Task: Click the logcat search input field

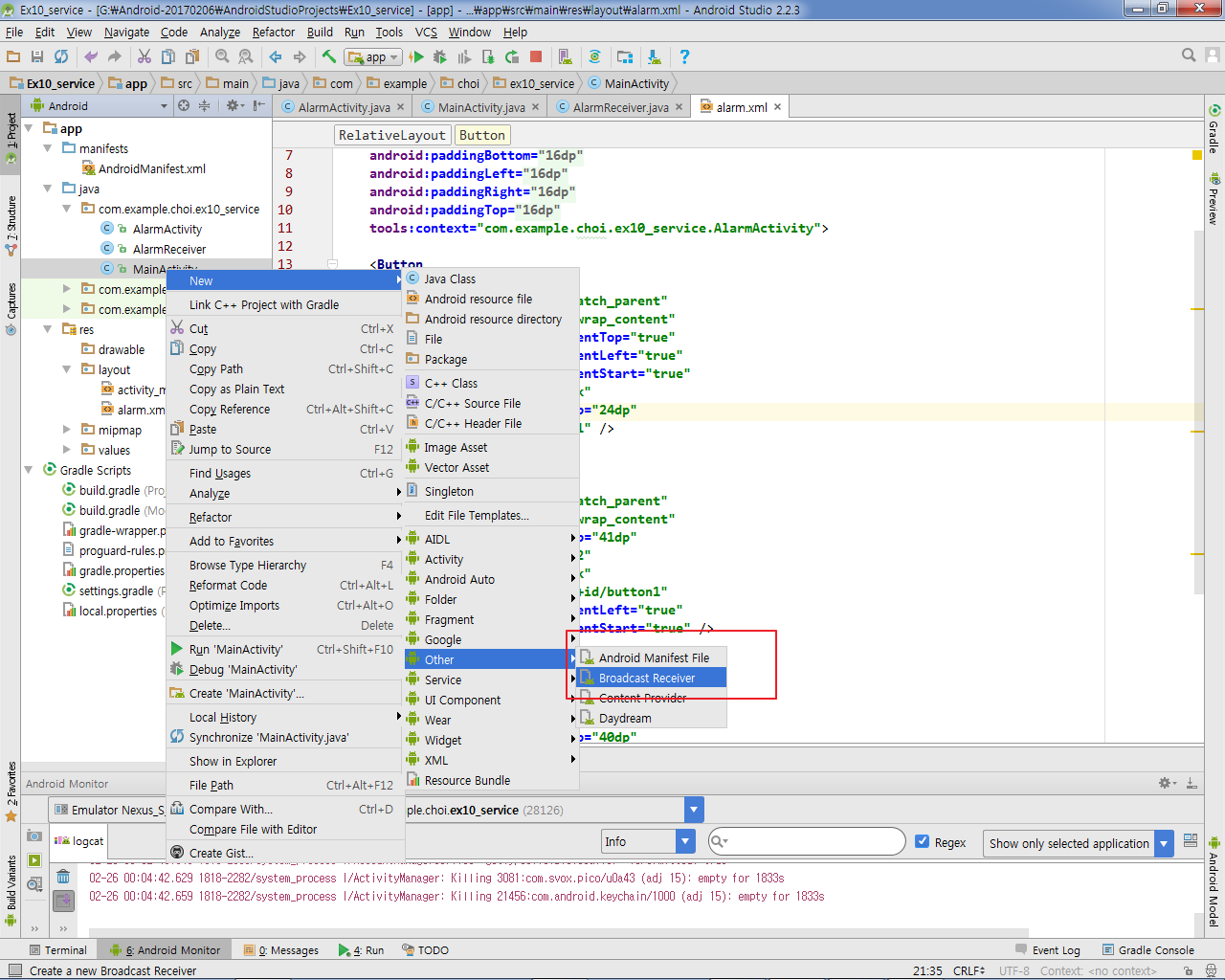Action: [807, 841]
